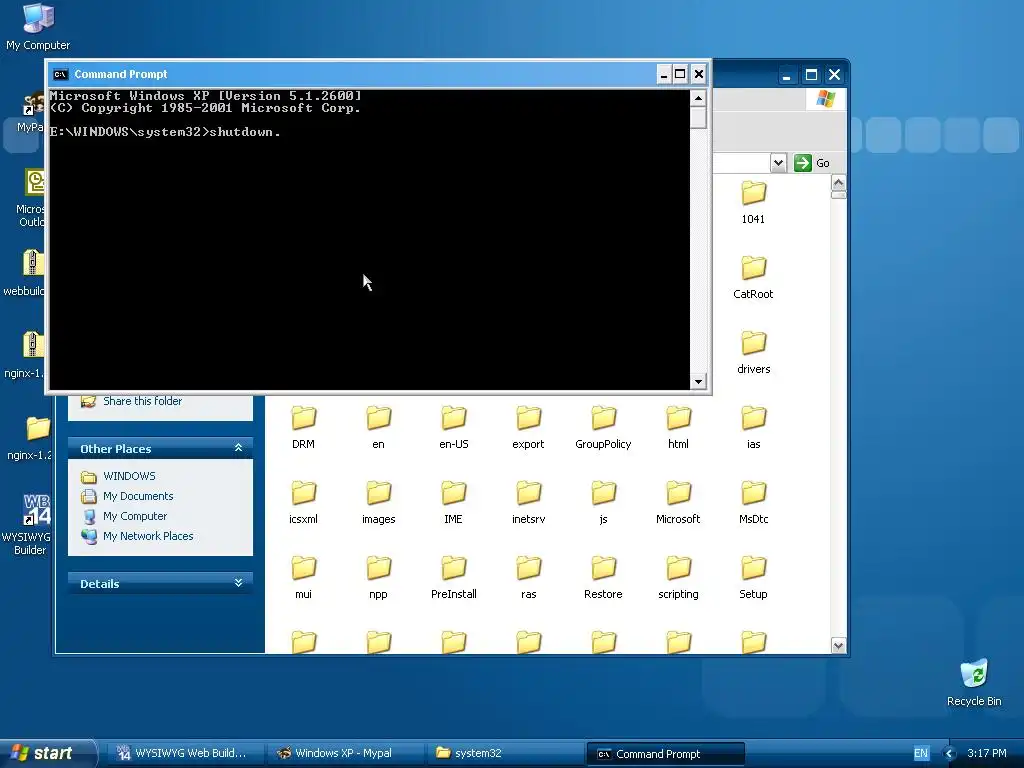Image resolution: width=1024 pixels, height=768 pixels.
Task: Open the drivers folder
Action: pyautogui.click(x=753, y=353)
